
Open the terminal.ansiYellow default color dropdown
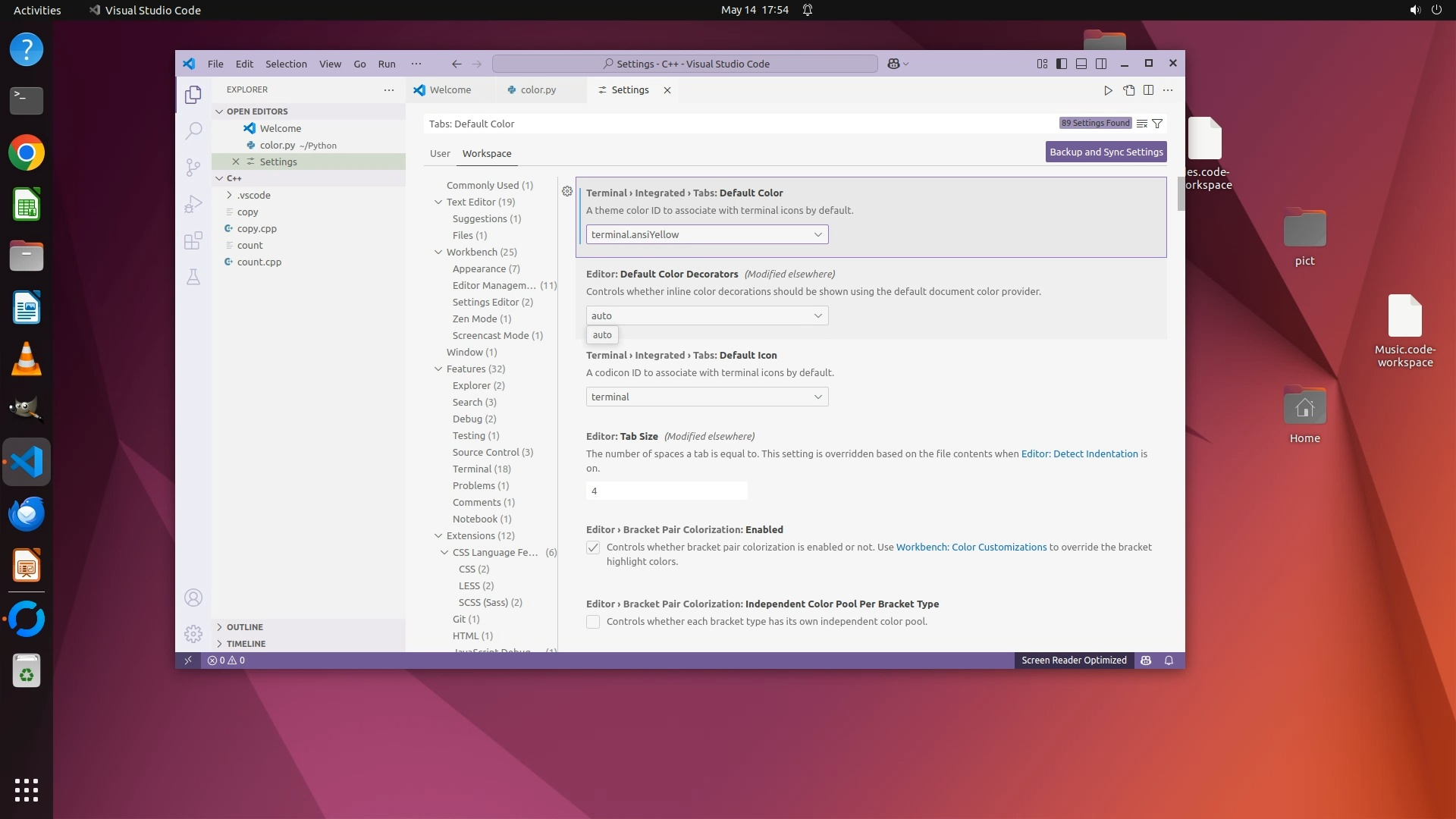pos(707,234)
